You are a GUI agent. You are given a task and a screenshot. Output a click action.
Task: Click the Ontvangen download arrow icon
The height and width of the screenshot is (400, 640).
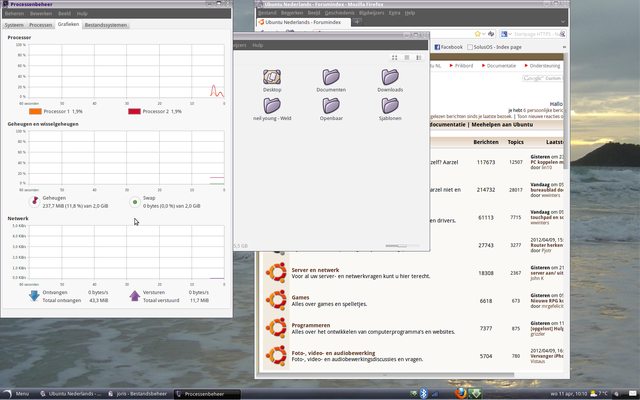[x=34, y=296]
